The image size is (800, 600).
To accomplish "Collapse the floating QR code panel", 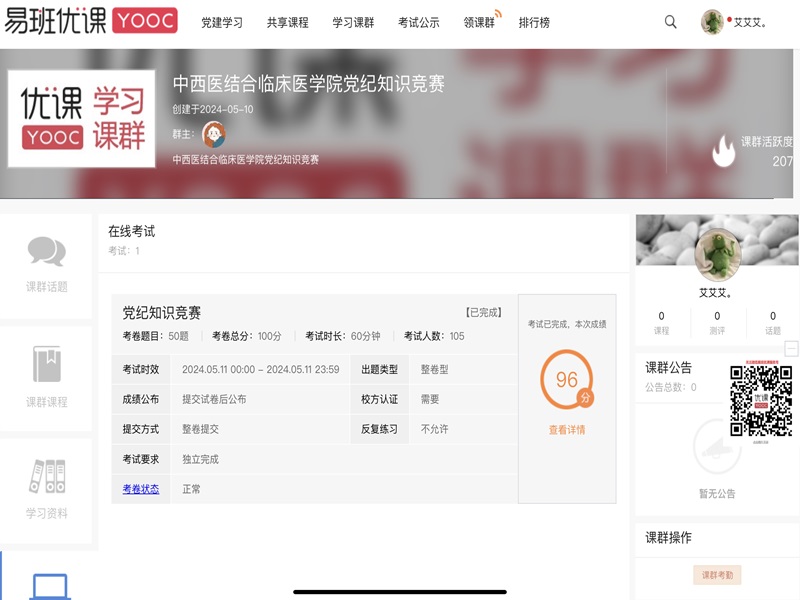I will click(x=791, y=349).
